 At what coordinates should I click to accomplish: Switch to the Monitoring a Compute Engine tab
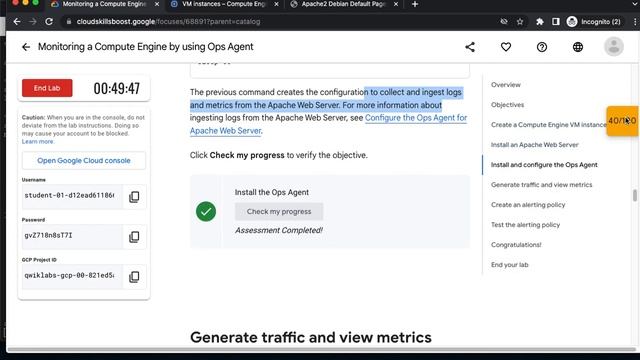pyautogui.click(x=104, y=4)
